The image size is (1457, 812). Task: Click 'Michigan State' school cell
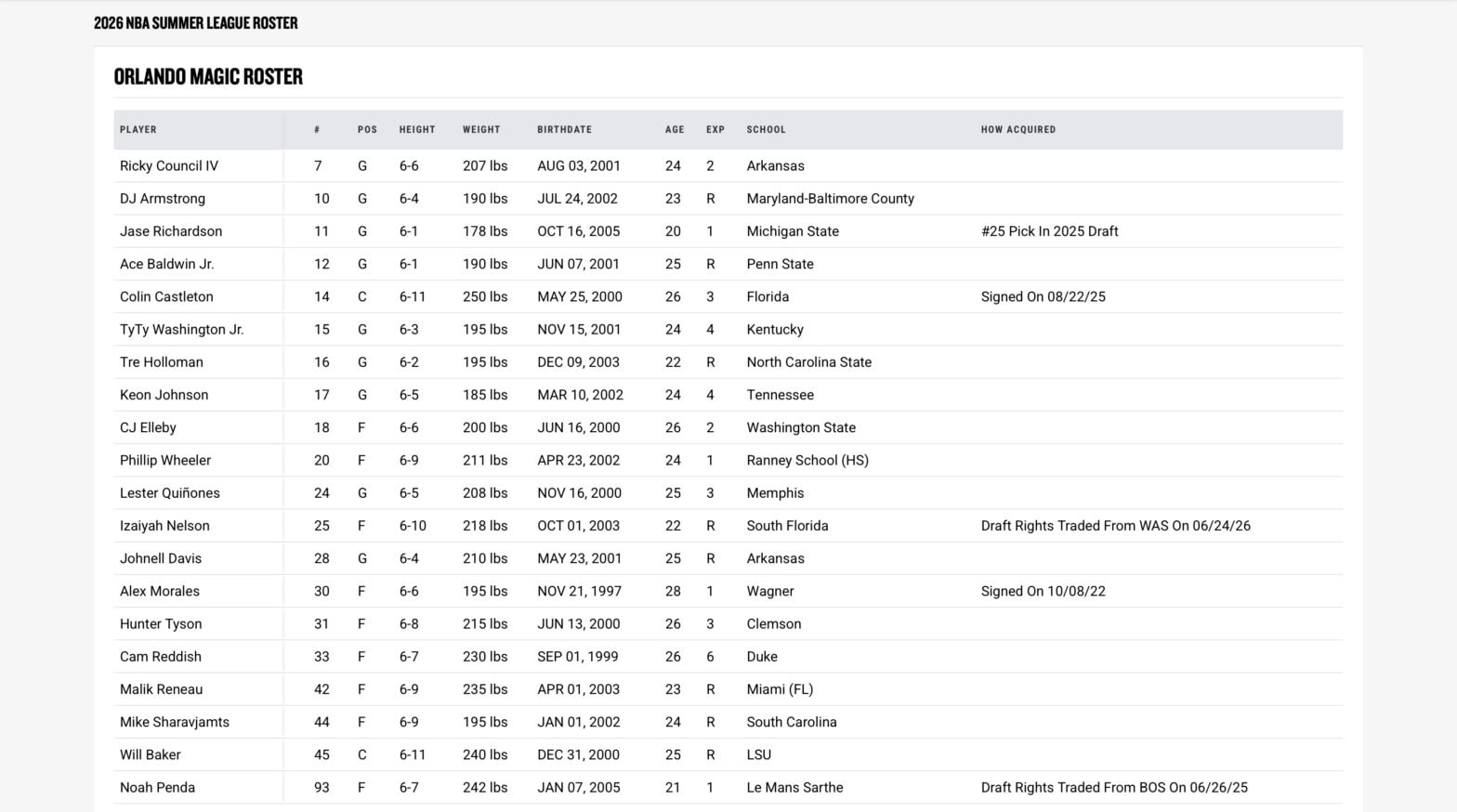point(793,231)
